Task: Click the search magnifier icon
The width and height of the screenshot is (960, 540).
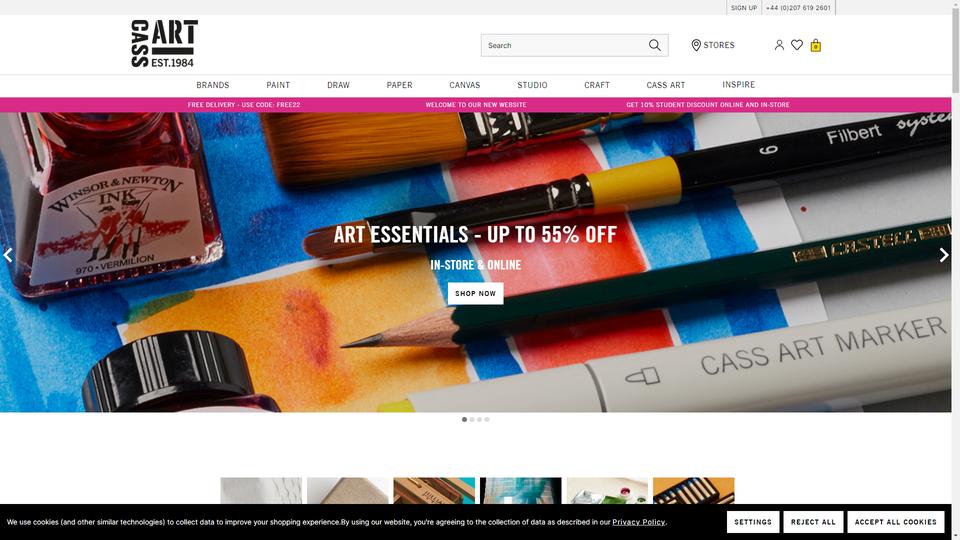Action: (654, 45)
